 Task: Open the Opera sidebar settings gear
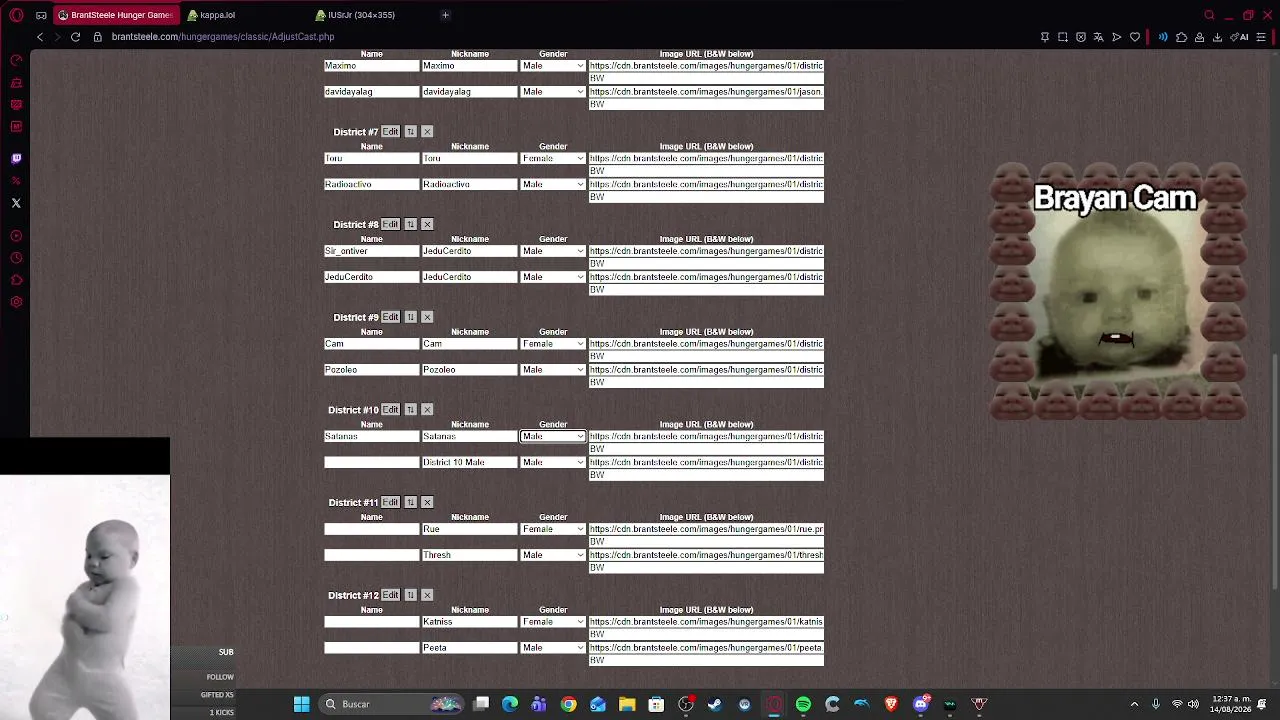tap(16, 302)
